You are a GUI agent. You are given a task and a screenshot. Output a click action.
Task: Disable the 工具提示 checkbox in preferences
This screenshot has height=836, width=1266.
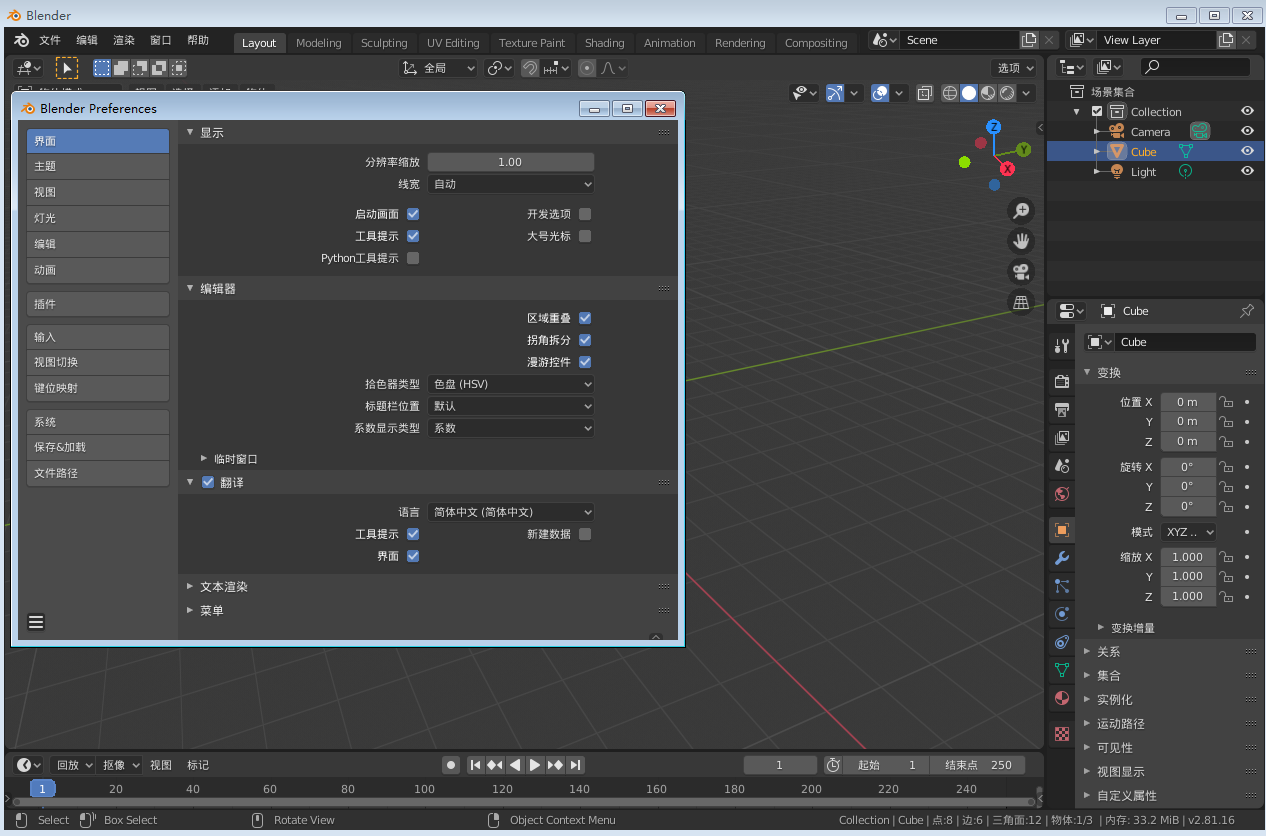click(x=413, y=235)
